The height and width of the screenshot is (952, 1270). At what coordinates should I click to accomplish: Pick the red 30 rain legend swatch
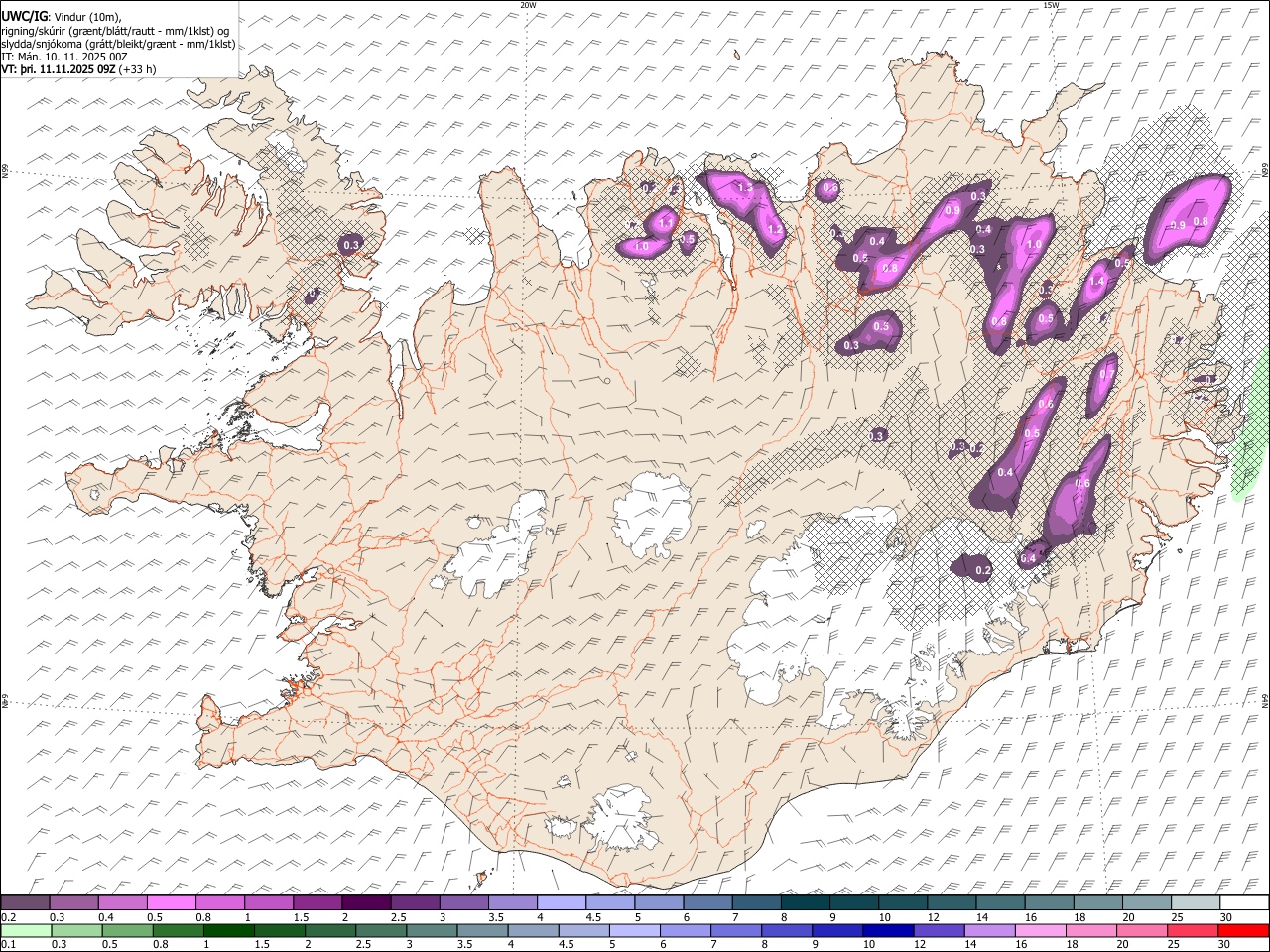(x=1242, y=931)
